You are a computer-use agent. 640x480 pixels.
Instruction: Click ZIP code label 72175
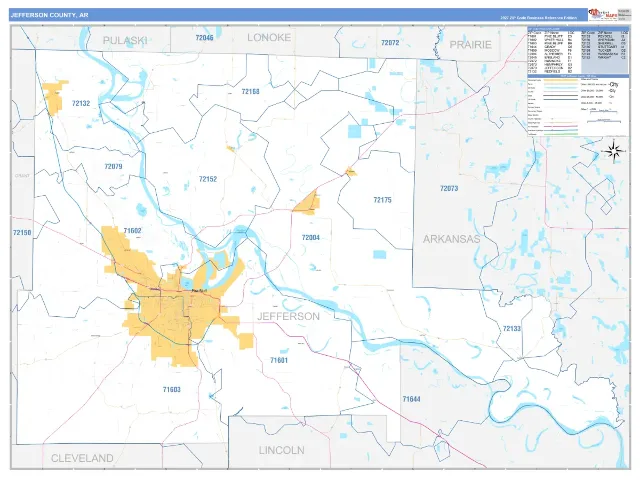click(382, 200)
